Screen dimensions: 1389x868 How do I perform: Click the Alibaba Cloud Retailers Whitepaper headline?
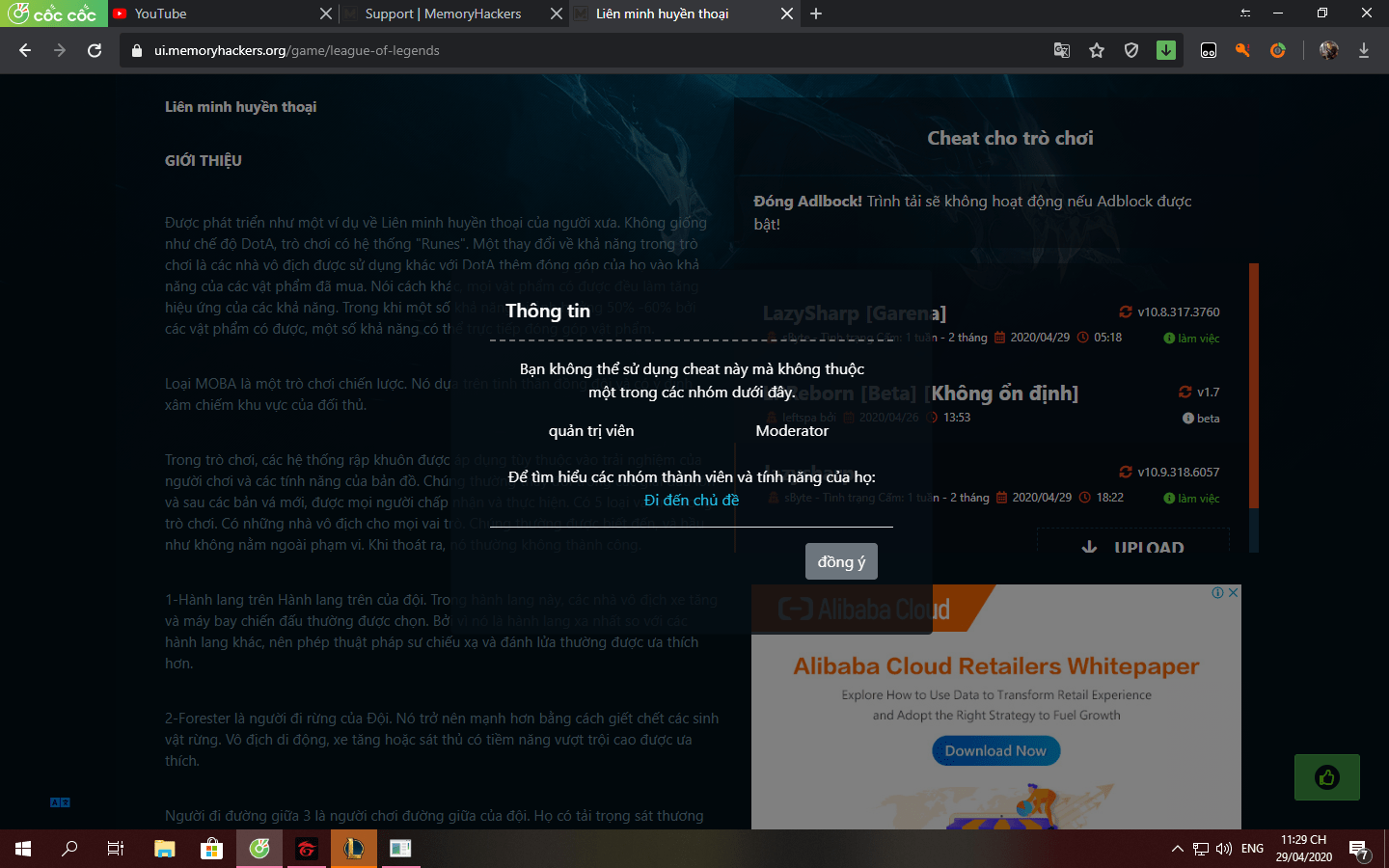(996, 666)
